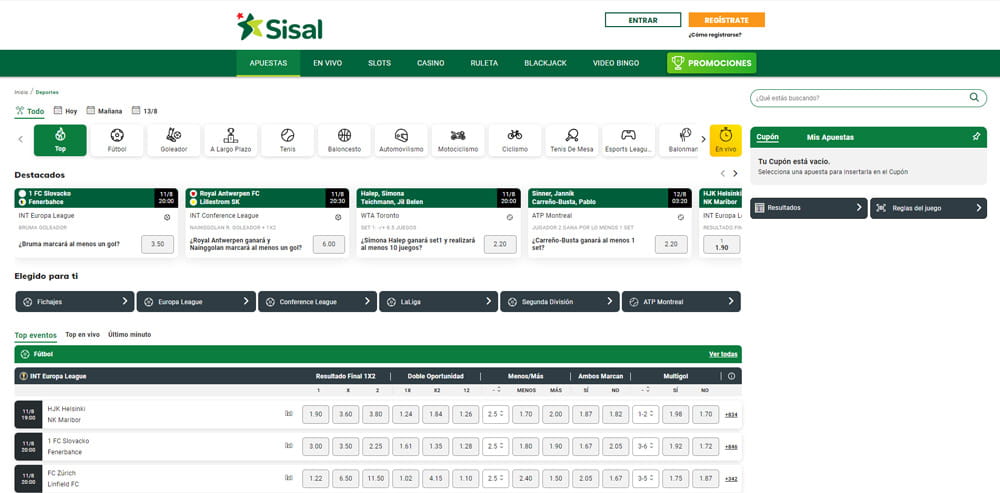Expand the LaLiga shortcut

439,302
